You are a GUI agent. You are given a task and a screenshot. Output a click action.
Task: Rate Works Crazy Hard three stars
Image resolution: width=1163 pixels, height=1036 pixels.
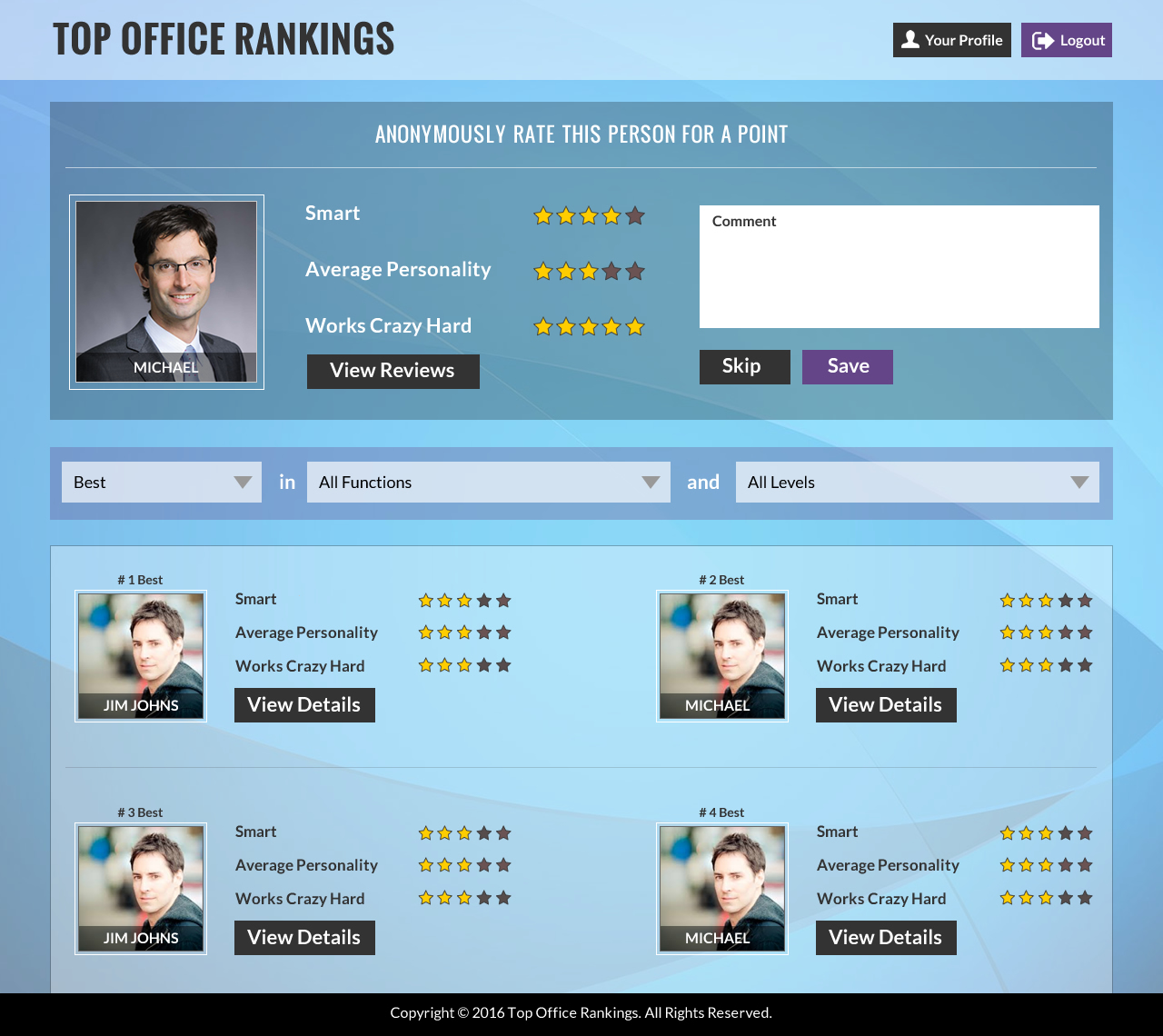[x=589, y=326]
